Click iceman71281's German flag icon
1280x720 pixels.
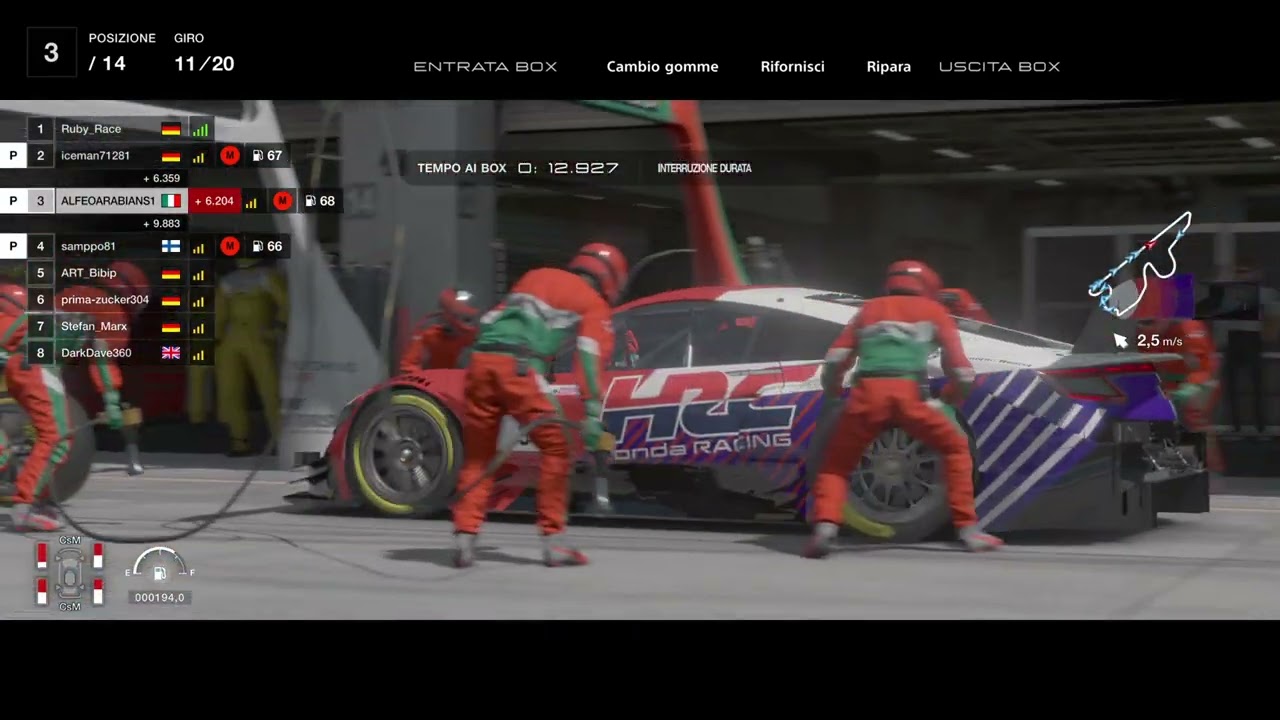(x=171, y=156)
